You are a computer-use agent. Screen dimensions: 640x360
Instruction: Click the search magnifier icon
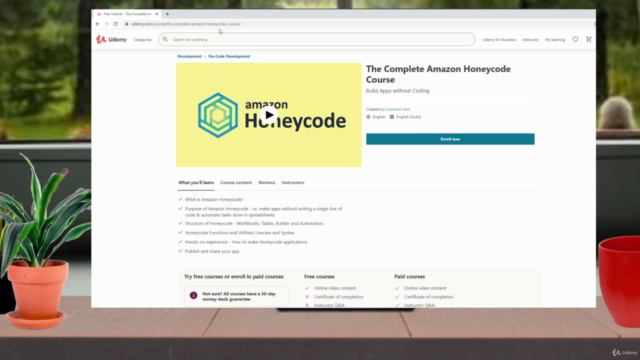point(165,40)
